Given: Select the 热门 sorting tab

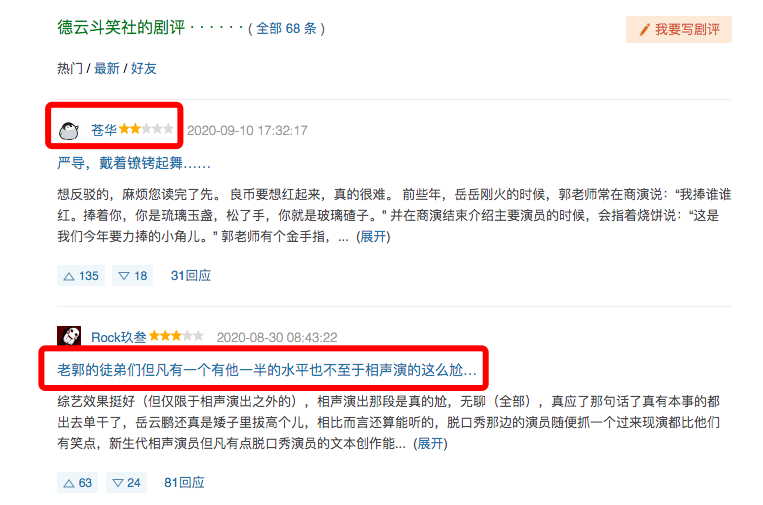Looking at the screenshot, I should [70, 68].
